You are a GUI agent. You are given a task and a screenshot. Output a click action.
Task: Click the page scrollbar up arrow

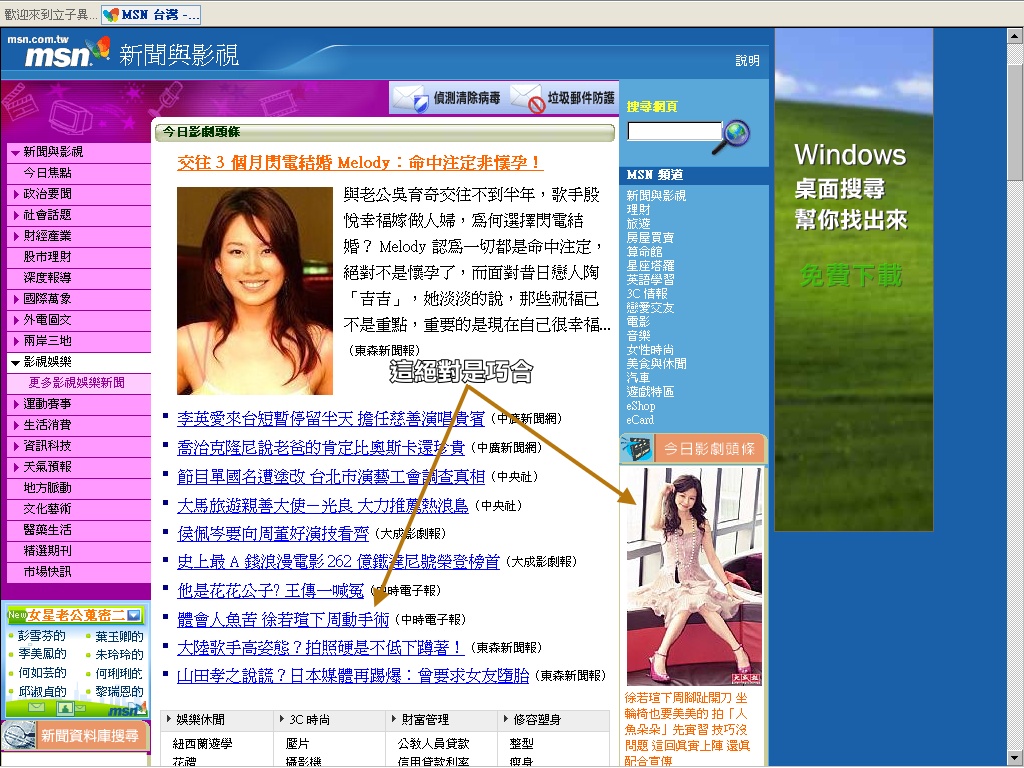tap(1016, 36)
